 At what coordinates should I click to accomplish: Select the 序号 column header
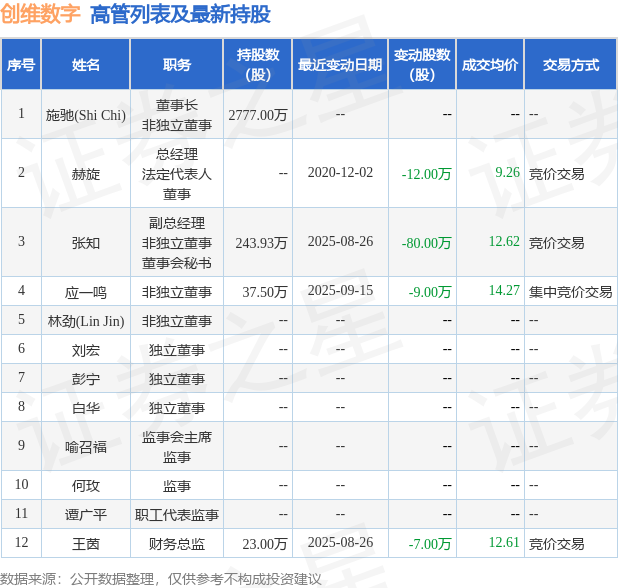coord(21,64)
